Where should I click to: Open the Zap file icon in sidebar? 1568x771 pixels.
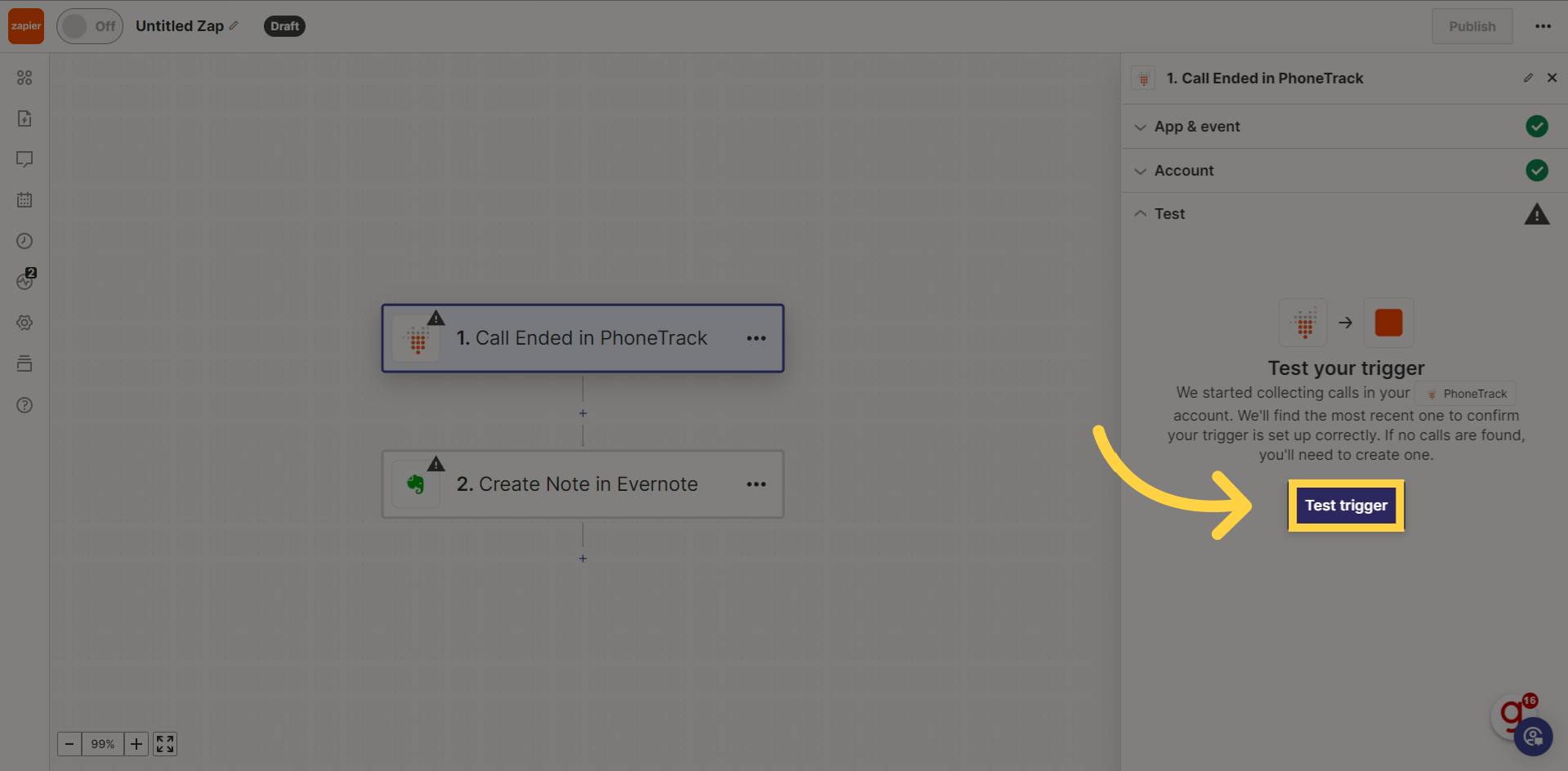pos(25,118)
